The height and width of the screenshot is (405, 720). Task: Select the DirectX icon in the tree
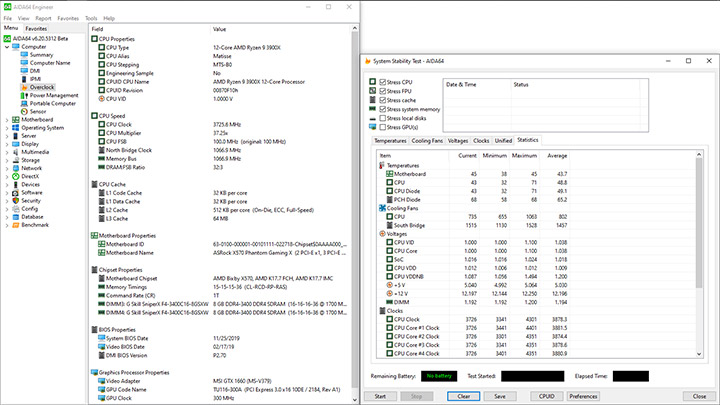[15, 175]
